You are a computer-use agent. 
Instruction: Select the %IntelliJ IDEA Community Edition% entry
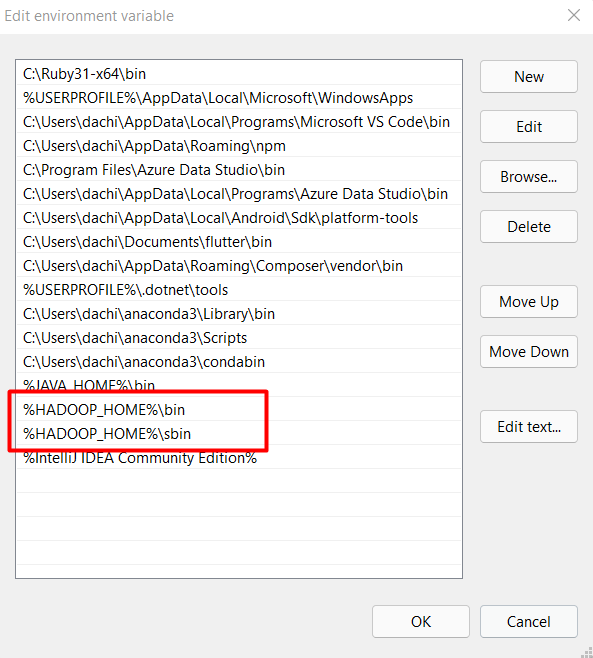[x=239, y=457]
